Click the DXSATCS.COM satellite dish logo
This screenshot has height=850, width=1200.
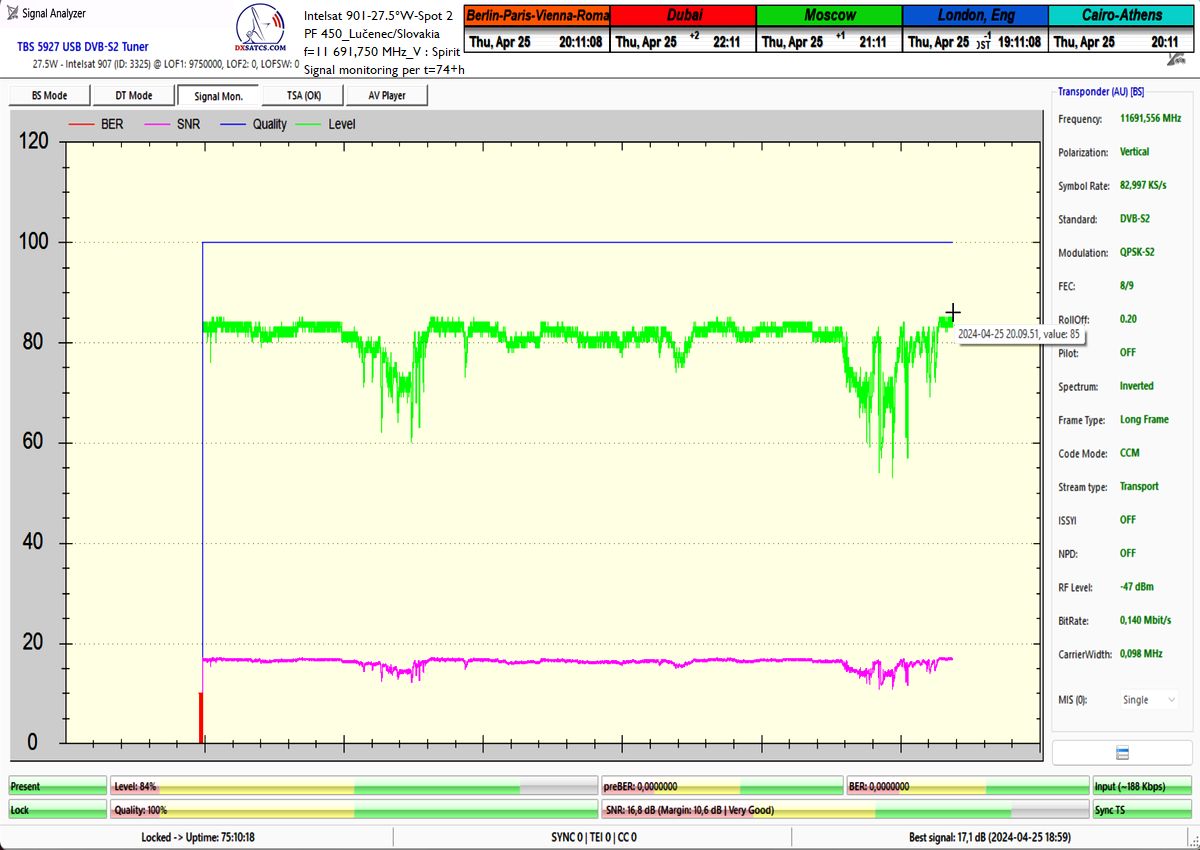coord(258,32)
